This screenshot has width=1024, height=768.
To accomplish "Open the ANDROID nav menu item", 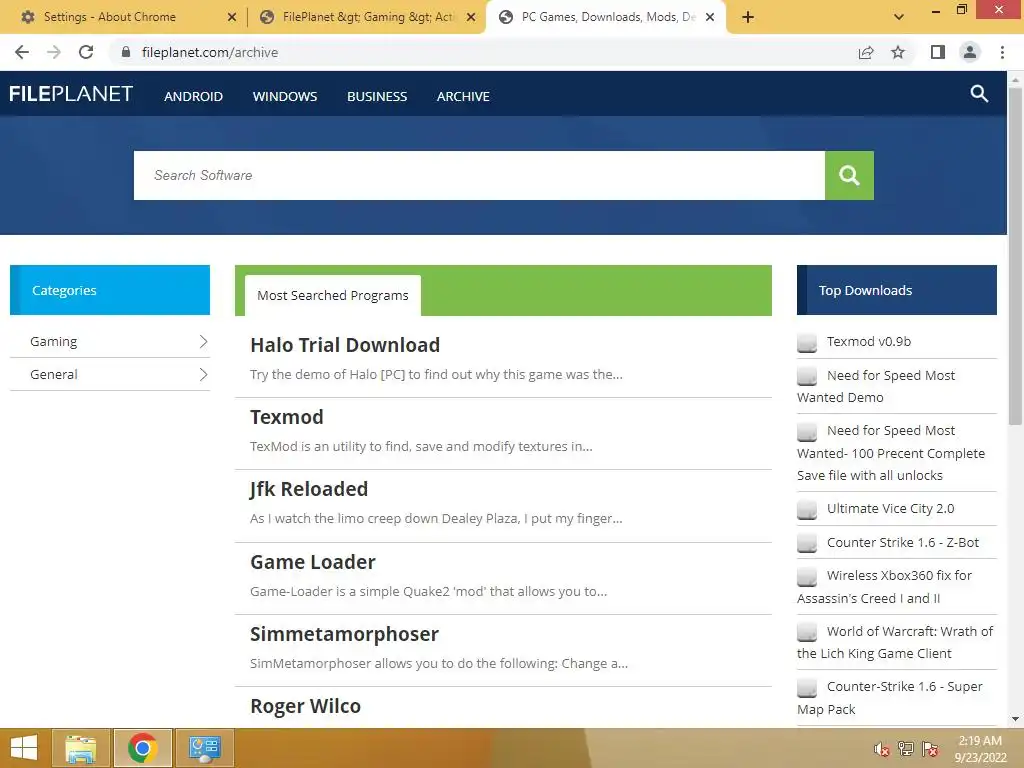I will click(193, 97).
